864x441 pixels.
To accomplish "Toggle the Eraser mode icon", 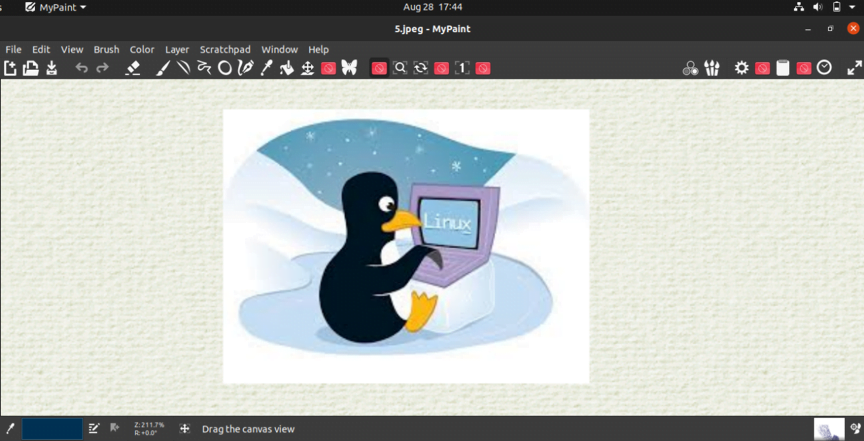I will [133, 68].
